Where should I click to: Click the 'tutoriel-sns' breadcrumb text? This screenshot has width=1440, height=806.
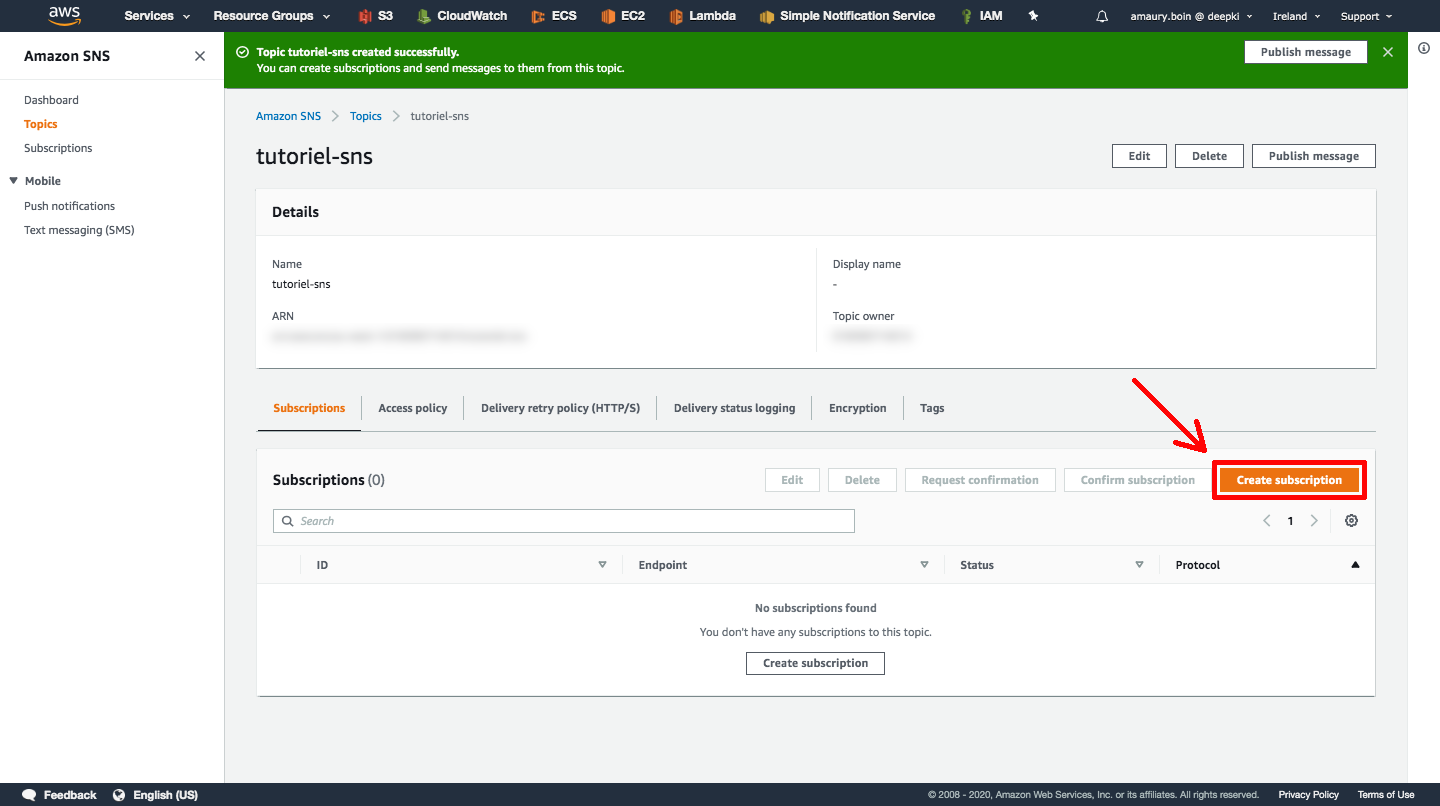click(x=440, y=116)
